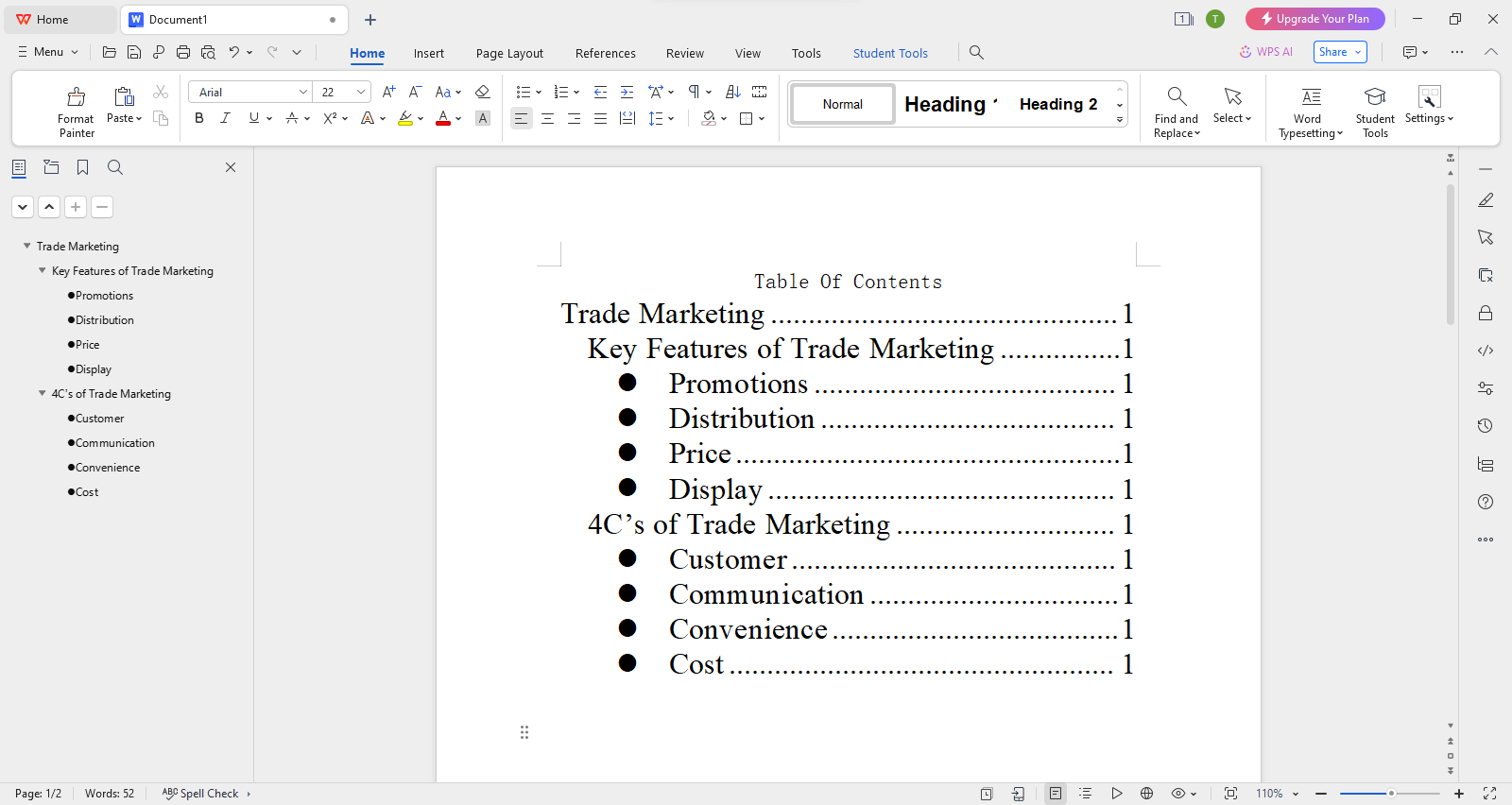Click the Clear Formatting eraser icon
The width and height of the screenshot is (1512, 805).
coord(482,92)
